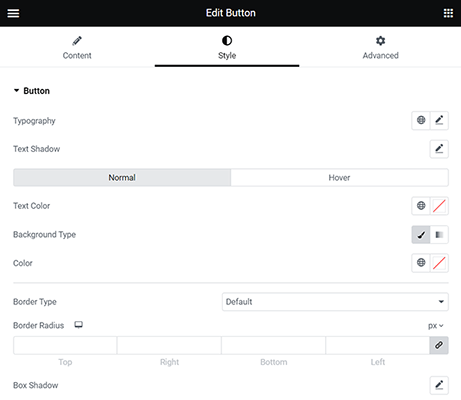This screenshot has height=400, width=461.
Task: Click the Content tab pencil icon
Action: click(x=77, y=41)
